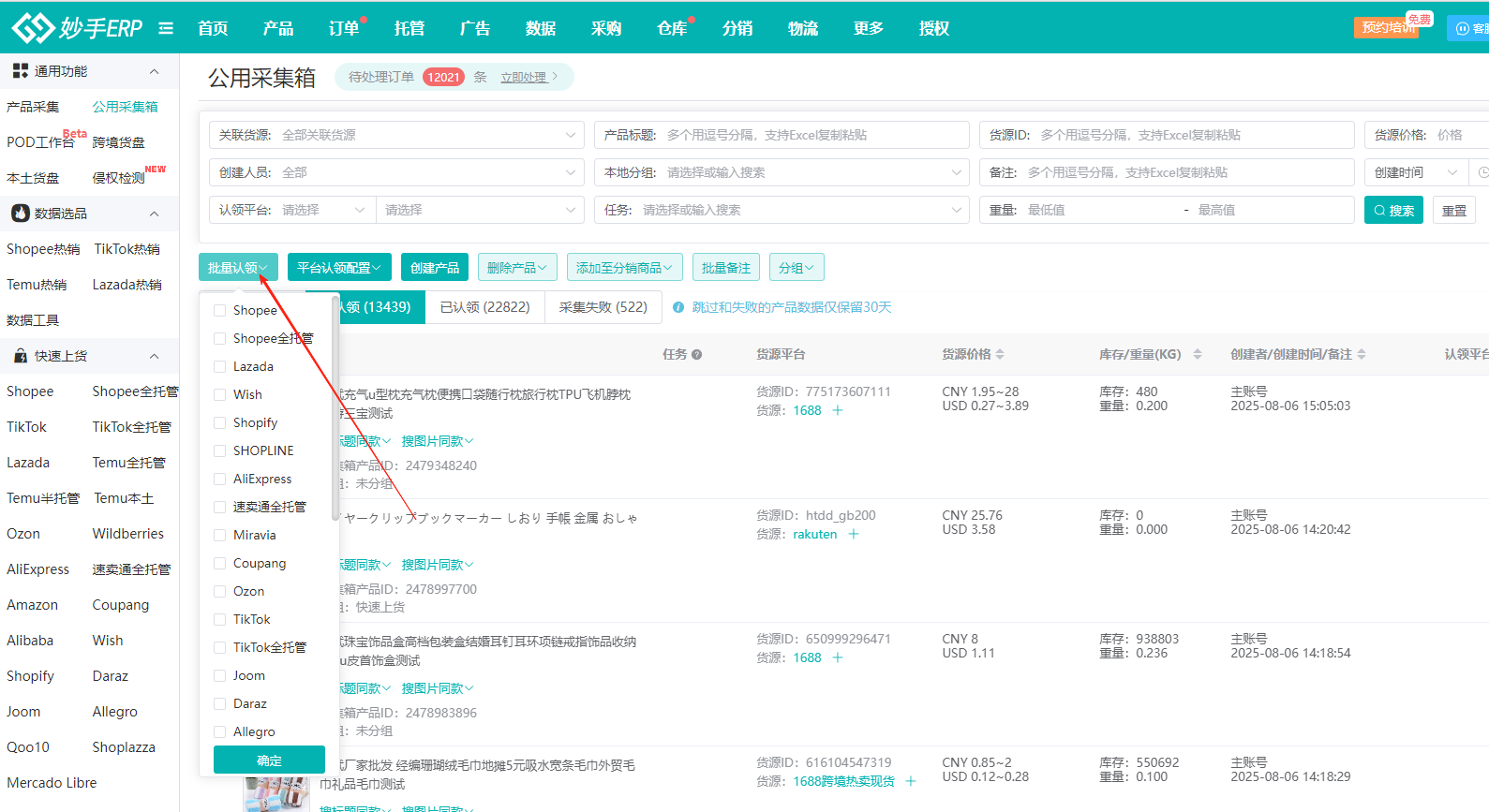Open 侵权检测 in the sidebar
This screenshot has width=1489, height=812.
click(x=118, y=178)
